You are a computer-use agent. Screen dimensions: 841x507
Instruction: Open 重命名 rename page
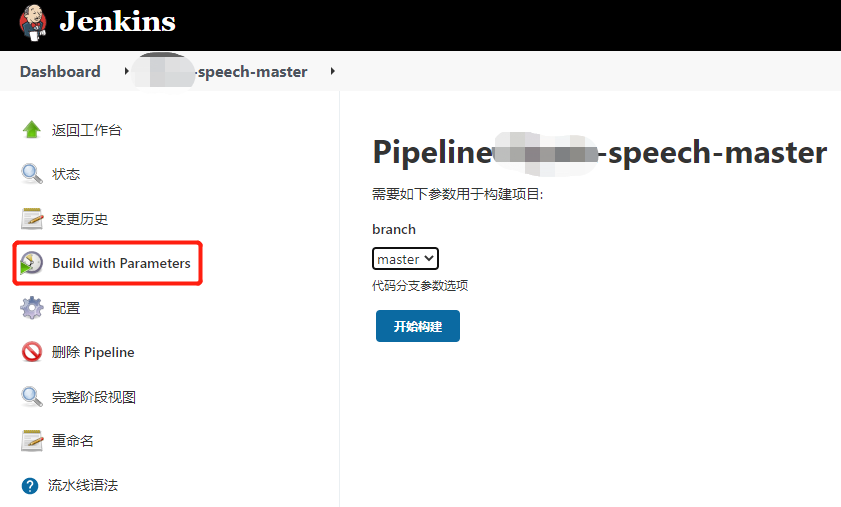72,441
